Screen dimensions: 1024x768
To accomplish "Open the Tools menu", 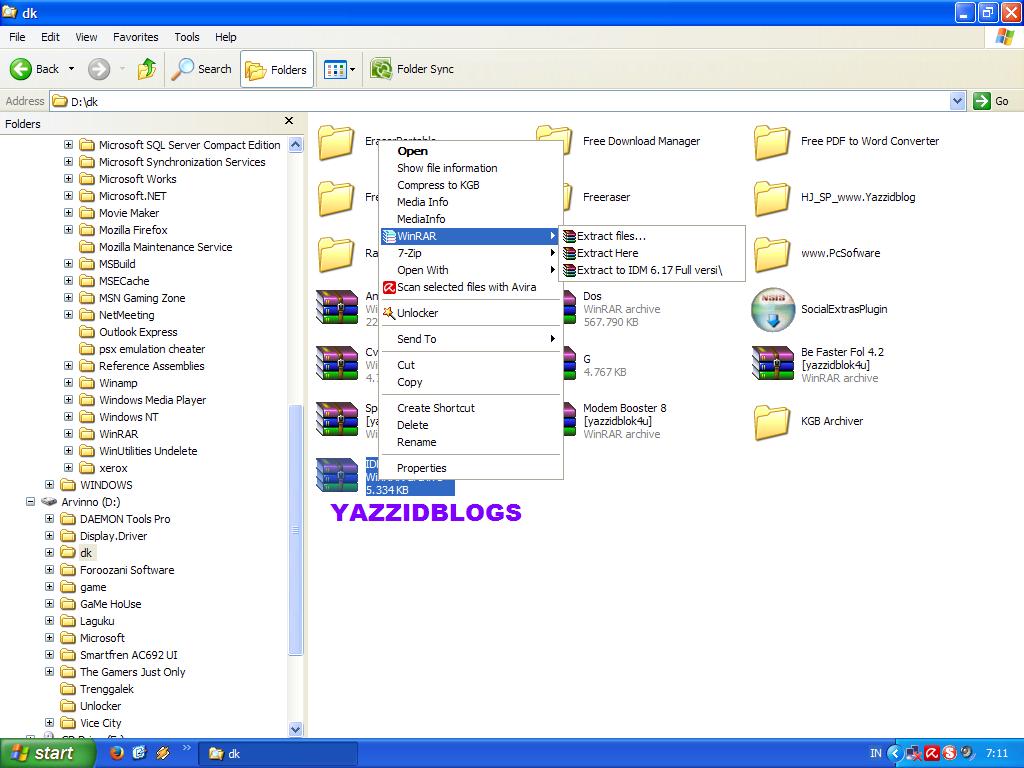I will (x=187, y=37).
